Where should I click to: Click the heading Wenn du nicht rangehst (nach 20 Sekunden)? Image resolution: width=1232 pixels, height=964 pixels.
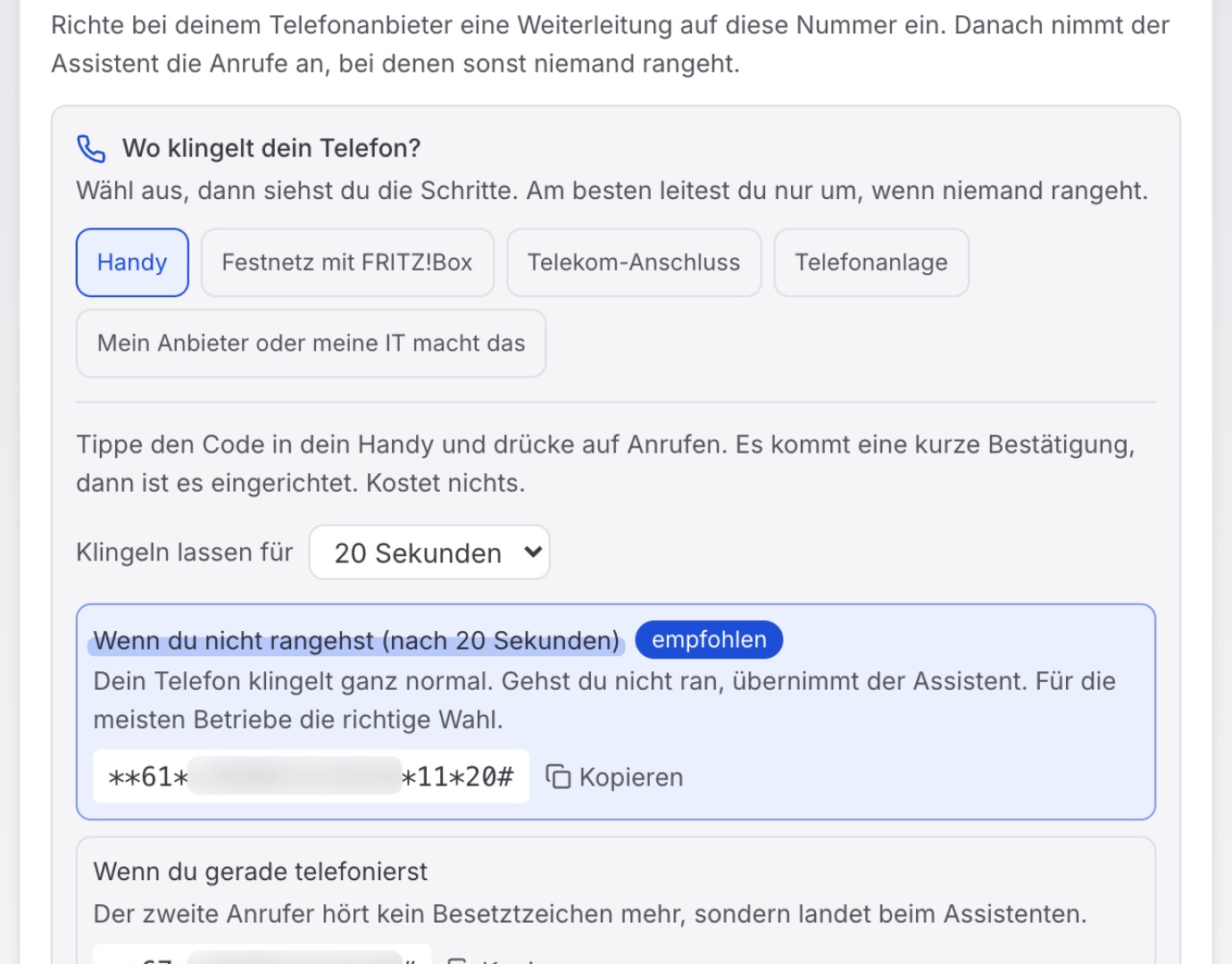point(356,640)
